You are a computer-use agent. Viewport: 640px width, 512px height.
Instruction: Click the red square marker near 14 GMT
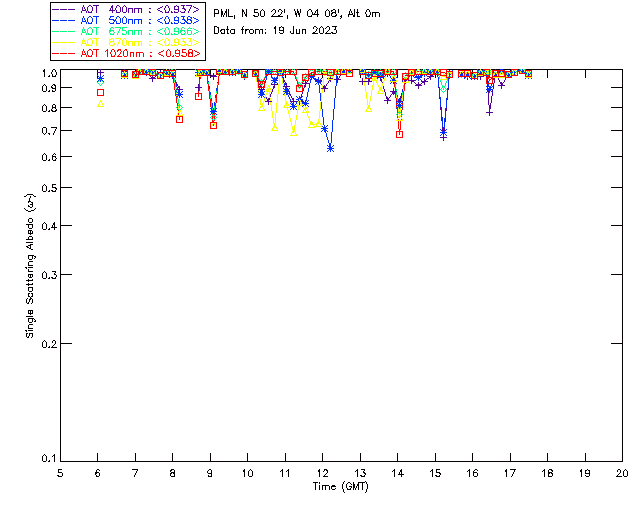coord(399,134)
